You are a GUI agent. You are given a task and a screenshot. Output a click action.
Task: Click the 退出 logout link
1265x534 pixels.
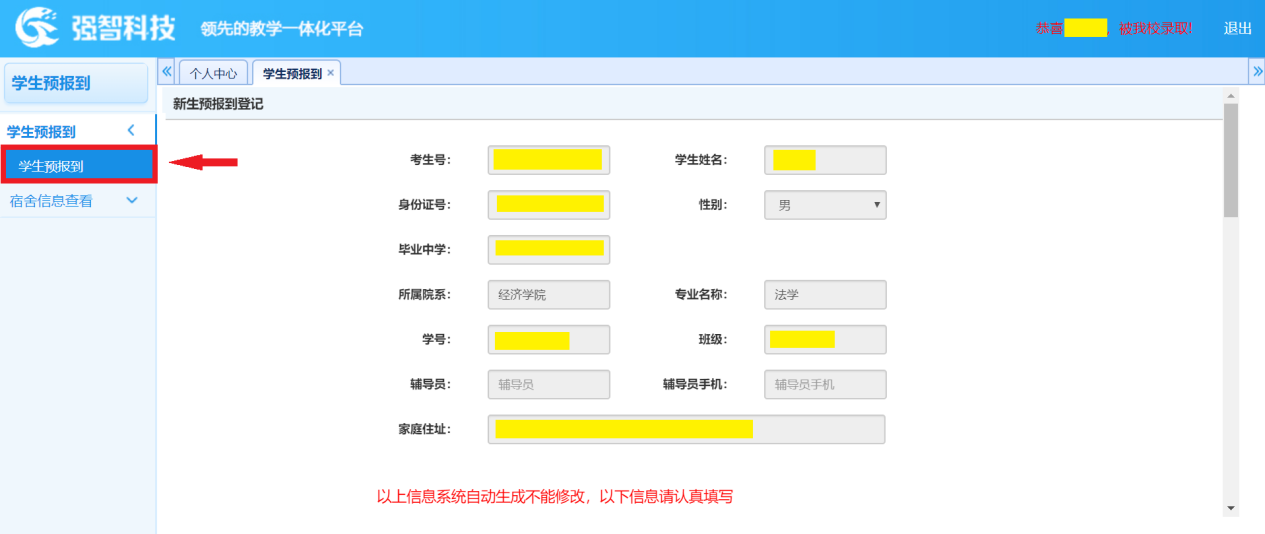(x=1237, y=28)
